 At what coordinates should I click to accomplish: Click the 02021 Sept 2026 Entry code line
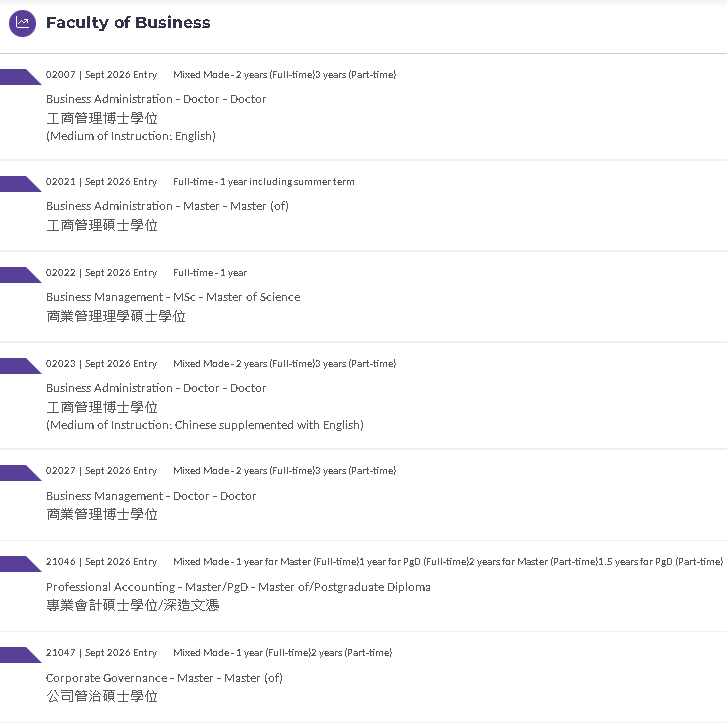101,182
